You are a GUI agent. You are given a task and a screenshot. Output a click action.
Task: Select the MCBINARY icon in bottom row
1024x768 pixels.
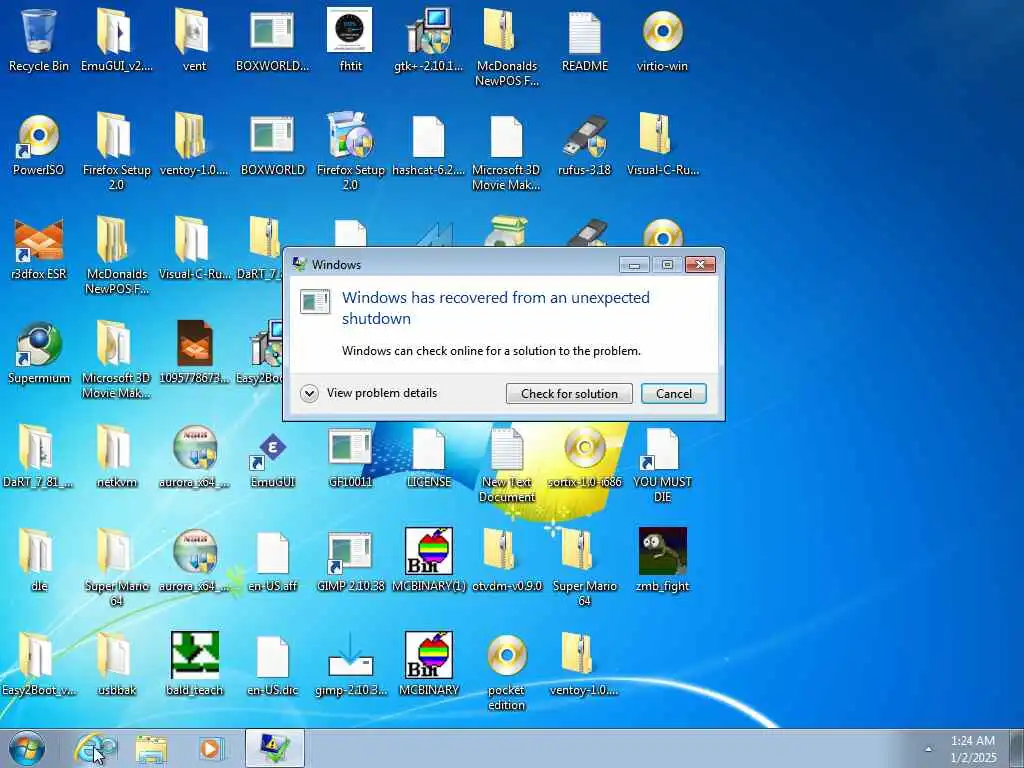click(x=428, y=656)
